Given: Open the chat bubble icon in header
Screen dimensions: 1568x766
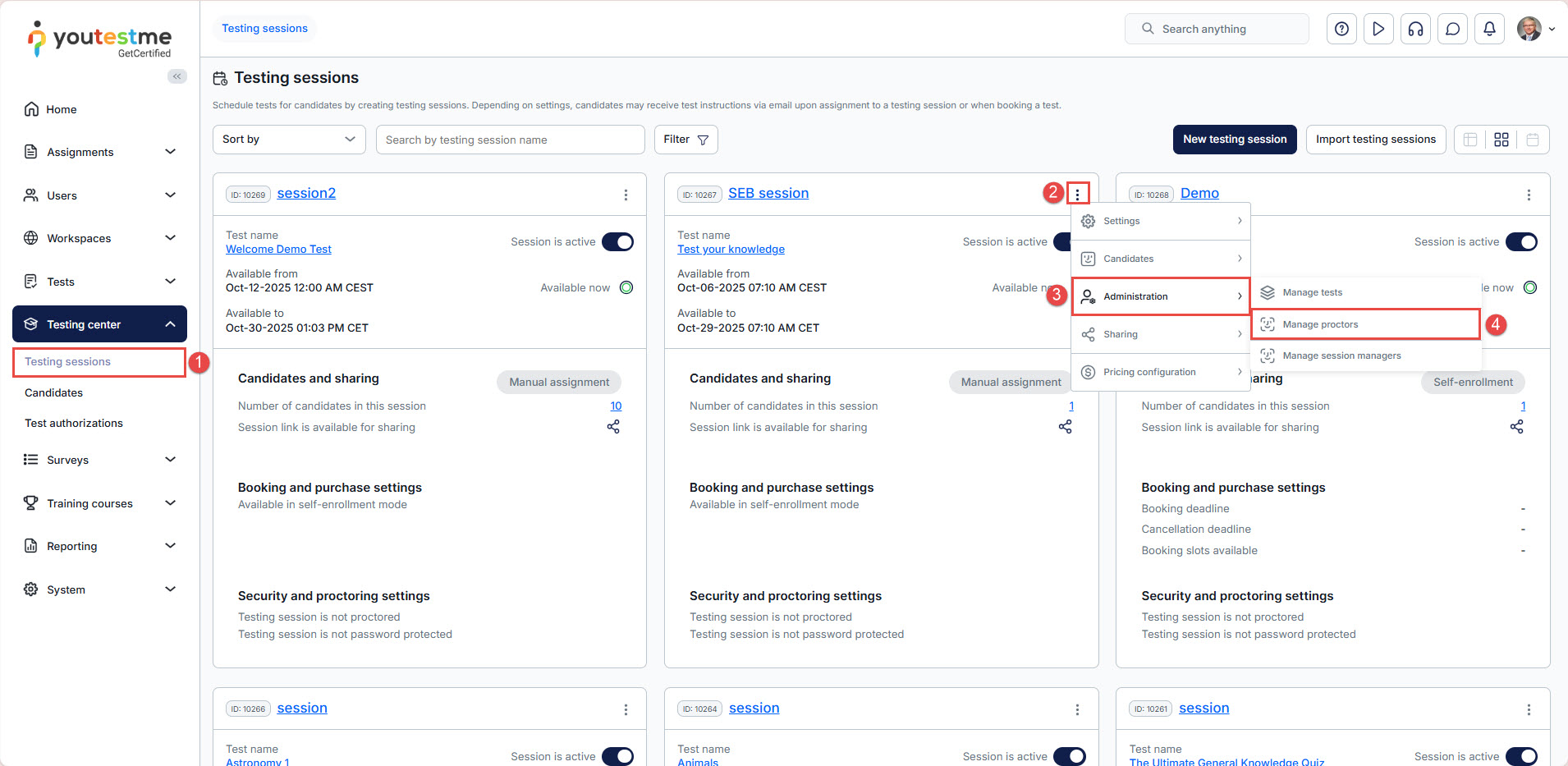Looking at the screenshot, I should pos(1452,29).
